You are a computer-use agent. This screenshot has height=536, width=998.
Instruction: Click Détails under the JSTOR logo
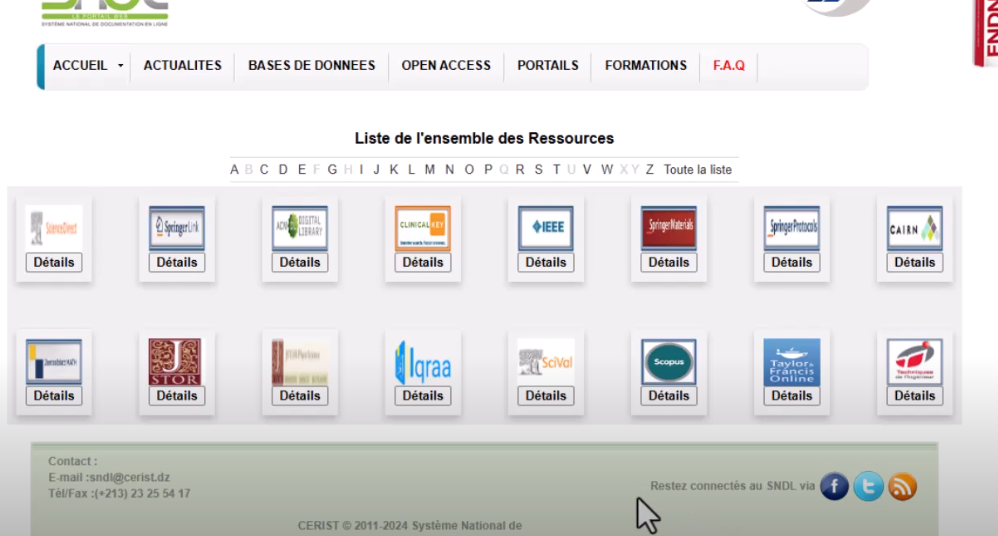coord(177,395)
